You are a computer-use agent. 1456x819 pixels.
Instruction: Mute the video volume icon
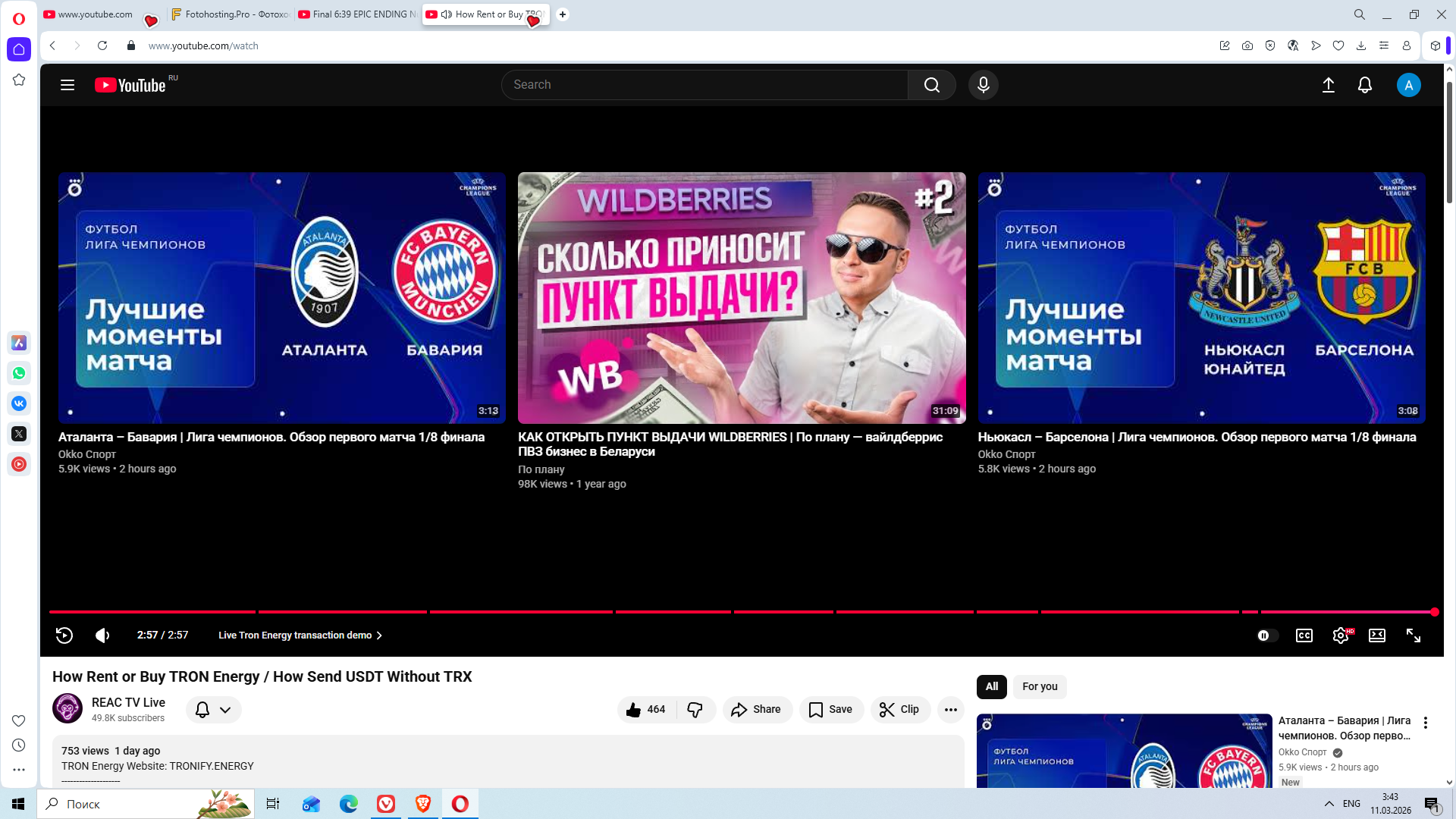102,635
